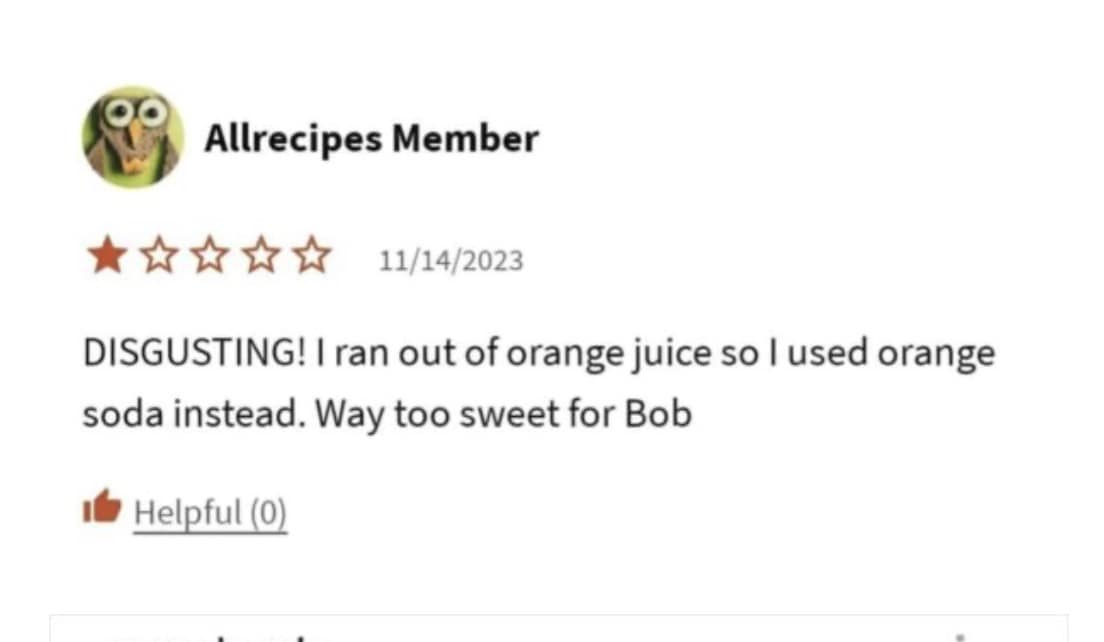Select the third rating star
The width and height of the screenshot is (1104, 642).
[x=209, y=257]
